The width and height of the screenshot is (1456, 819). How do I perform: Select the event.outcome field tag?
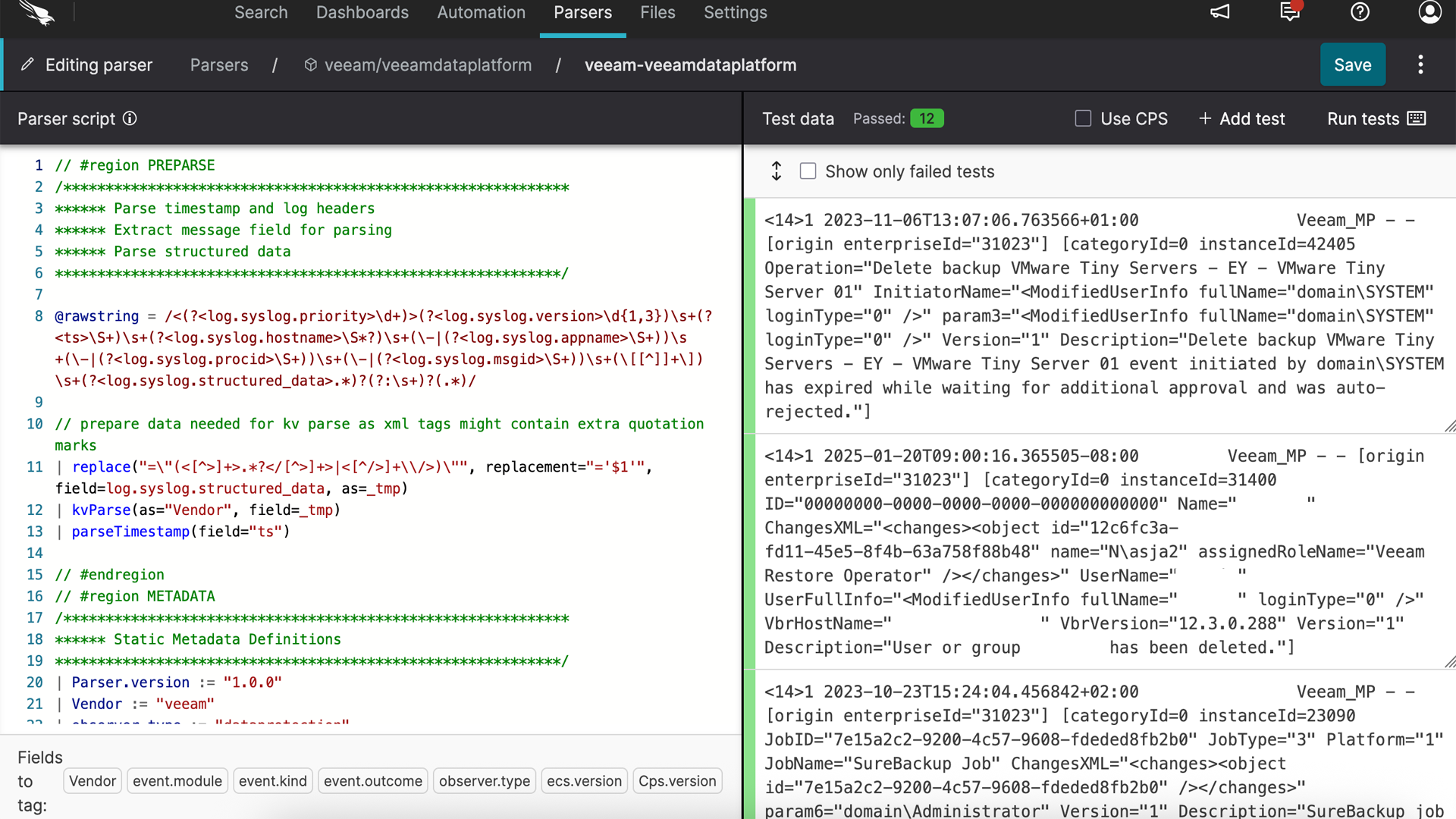(372, 781)
